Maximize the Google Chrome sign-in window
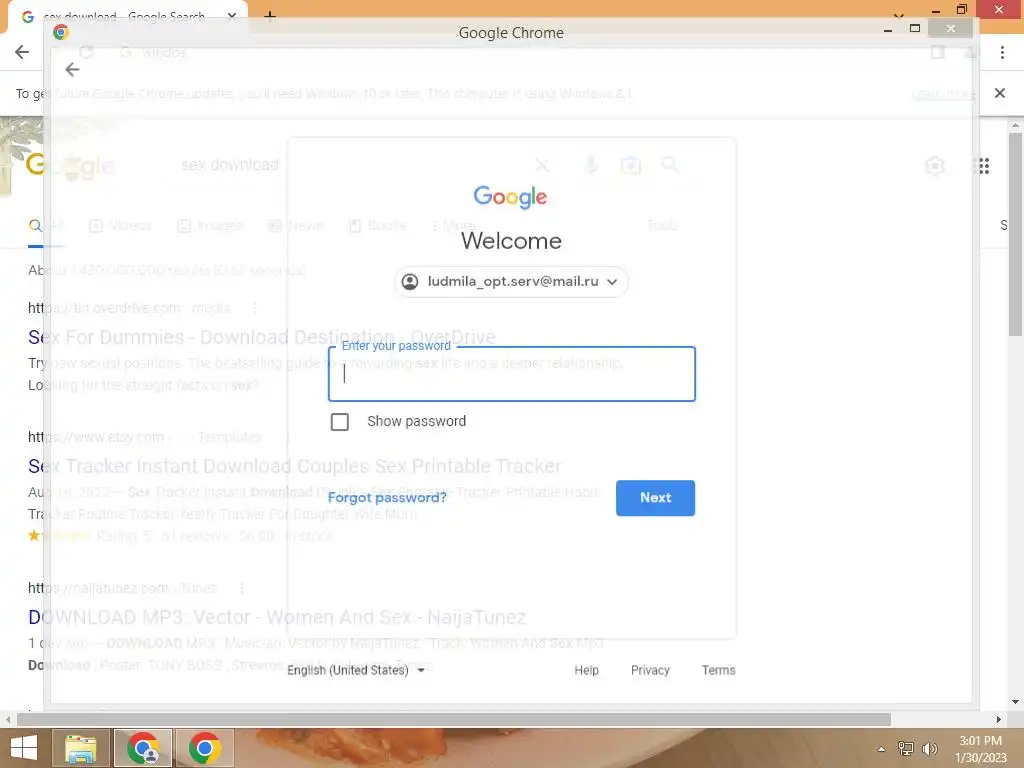The image size is (1024, 768). (x=915, y=29)
